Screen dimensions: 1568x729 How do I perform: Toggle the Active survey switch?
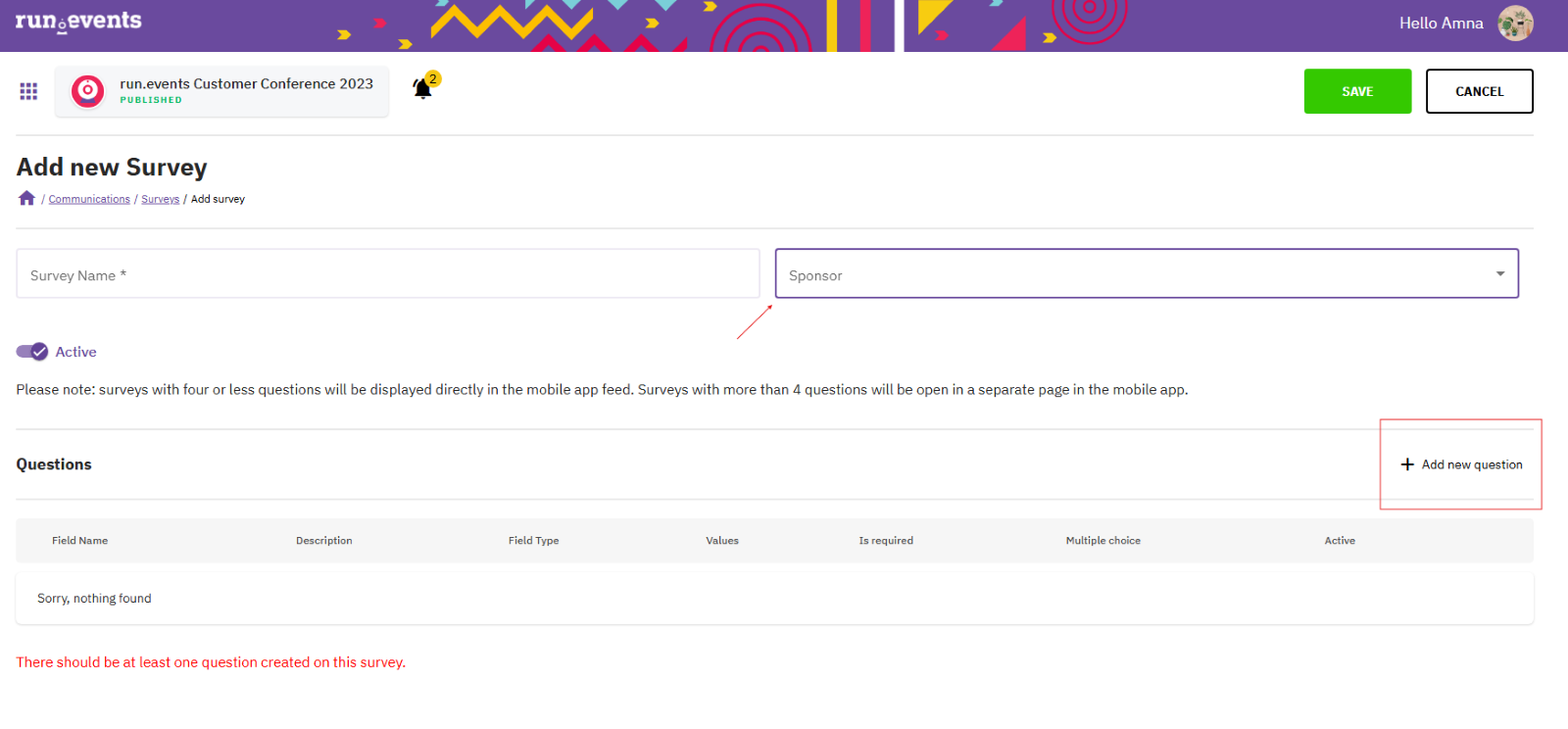[x=32, y=352]
